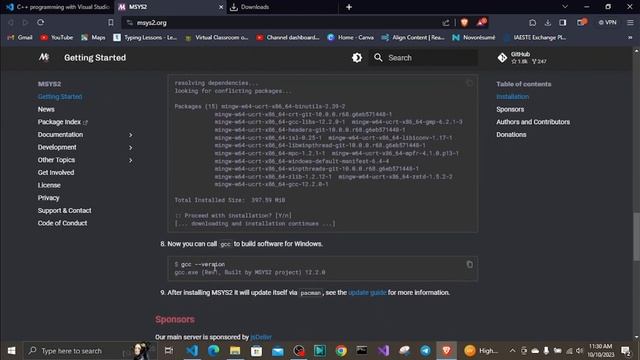Follow the jsDelivr sponsor link
This screenshot has width=640, height=360.
(261, 337)
